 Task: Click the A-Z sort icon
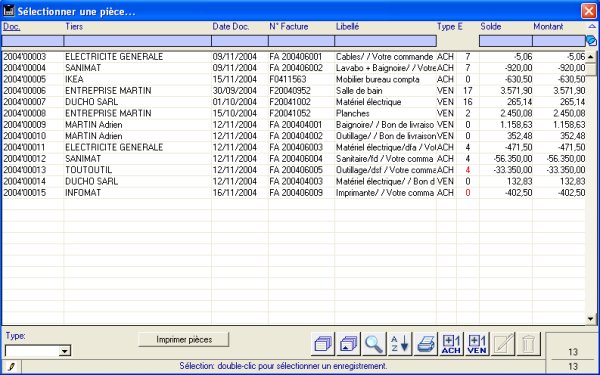click(x=399, y=343)
